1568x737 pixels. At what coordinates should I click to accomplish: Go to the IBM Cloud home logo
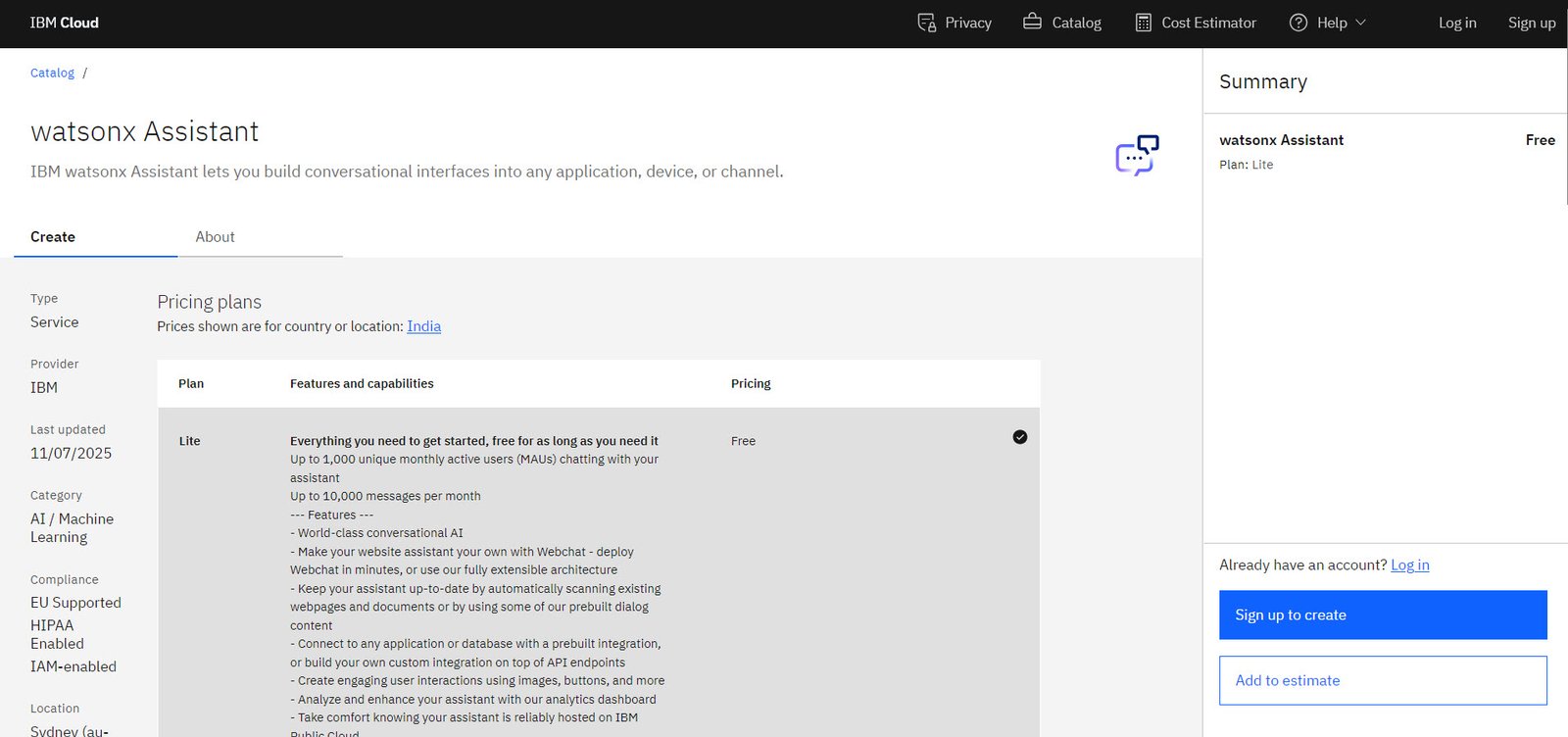click(65, 23)
